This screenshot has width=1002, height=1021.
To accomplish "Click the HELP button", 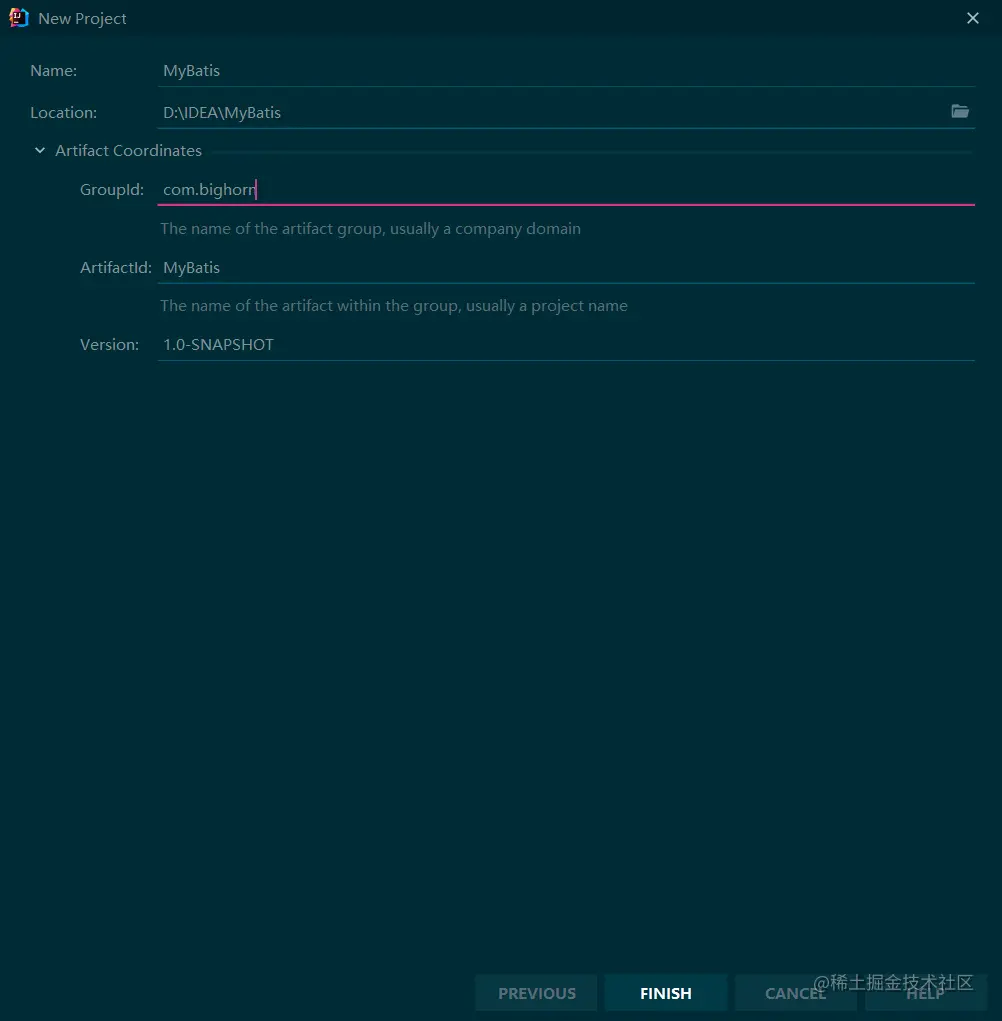I will click(x=925, y=993).
